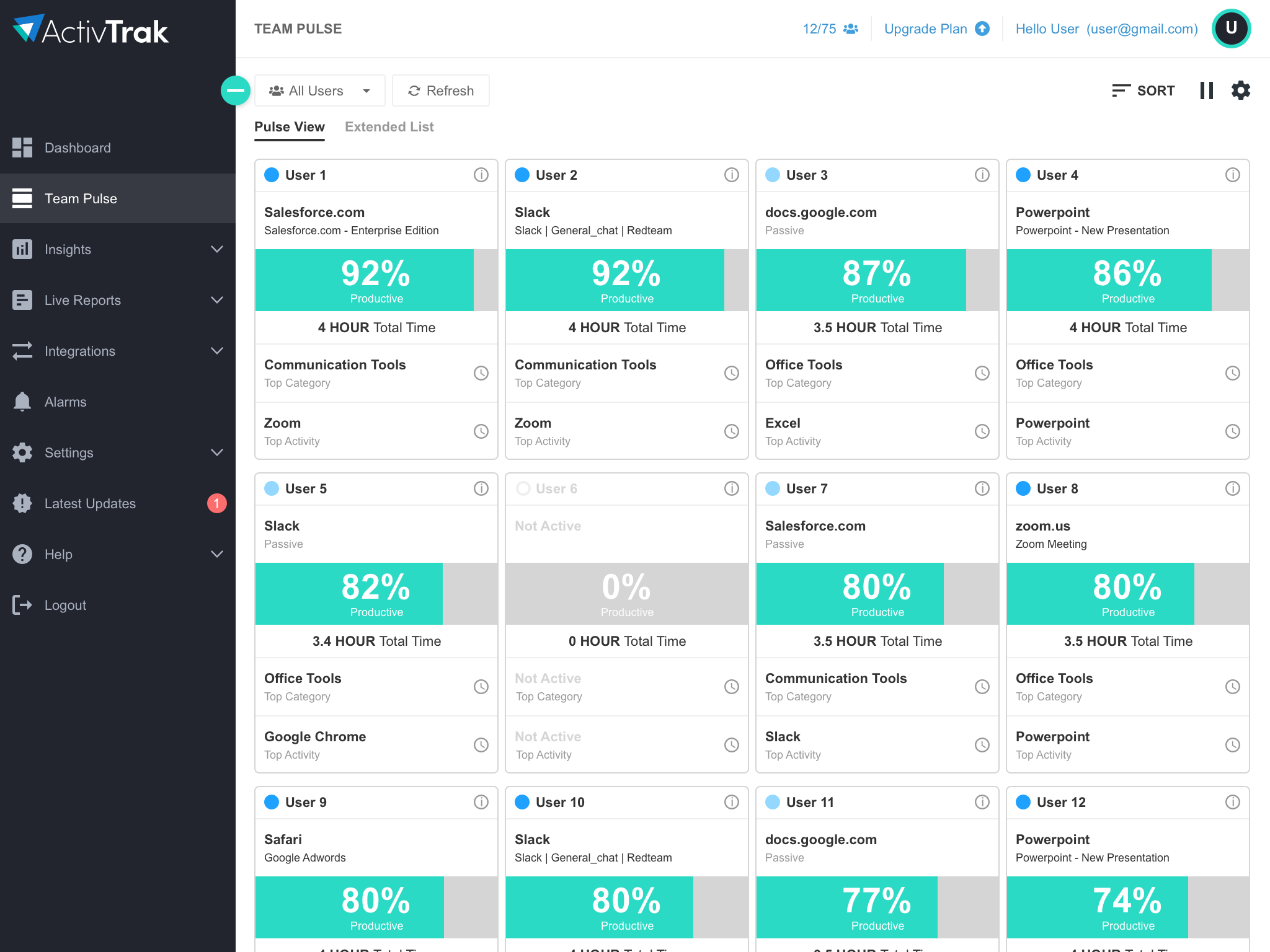Click User 1 status dot
Viewport: 1270px width, 952px height.
point(272,175)
